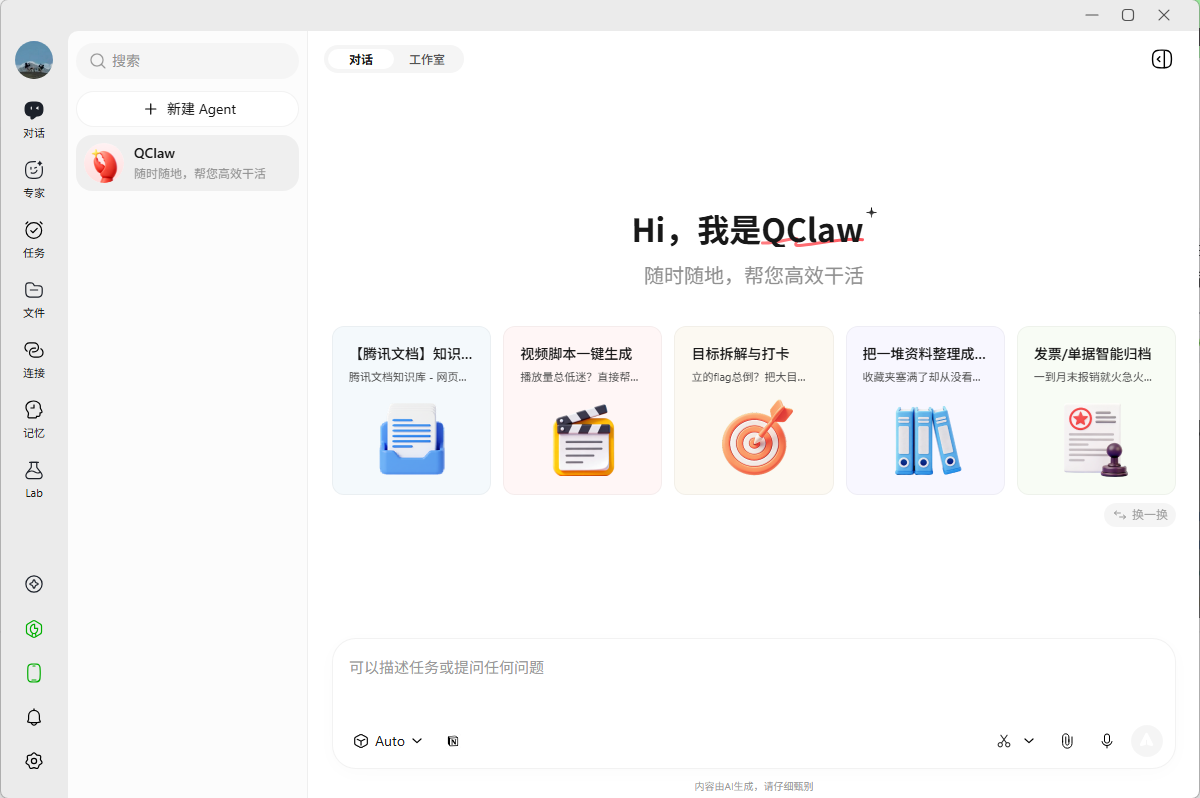This screenshot has width=1200, height=798.
Task: Click the green phone icon
Action: tap(34, 673)
